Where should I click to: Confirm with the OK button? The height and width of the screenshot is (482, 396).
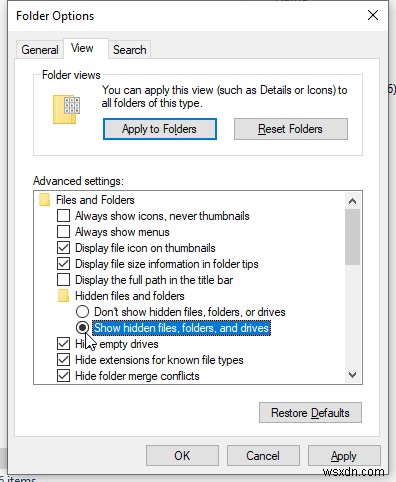(x=182, y=456)
